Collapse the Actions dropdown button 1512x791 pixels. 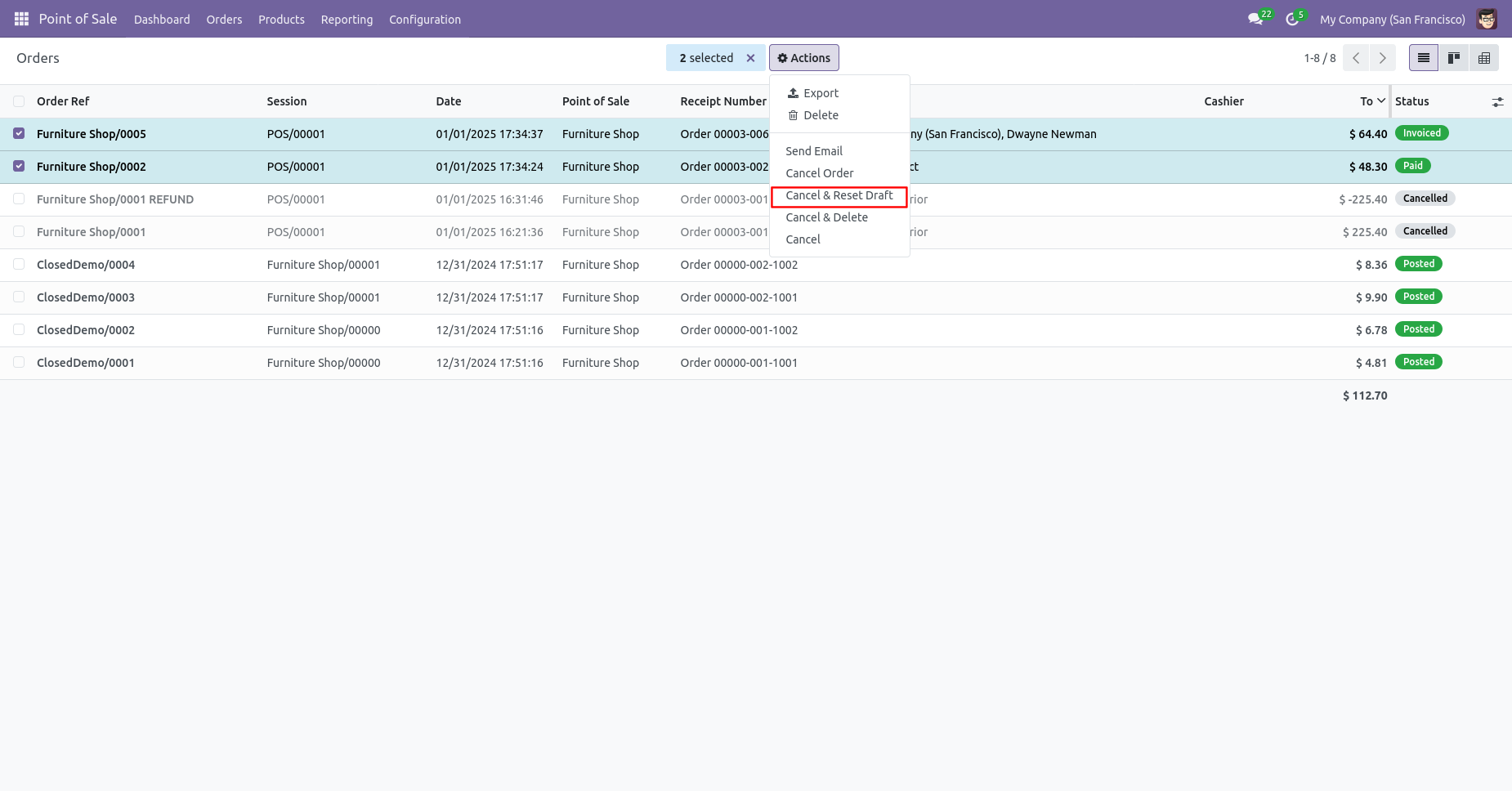click(x=804, y=58)
